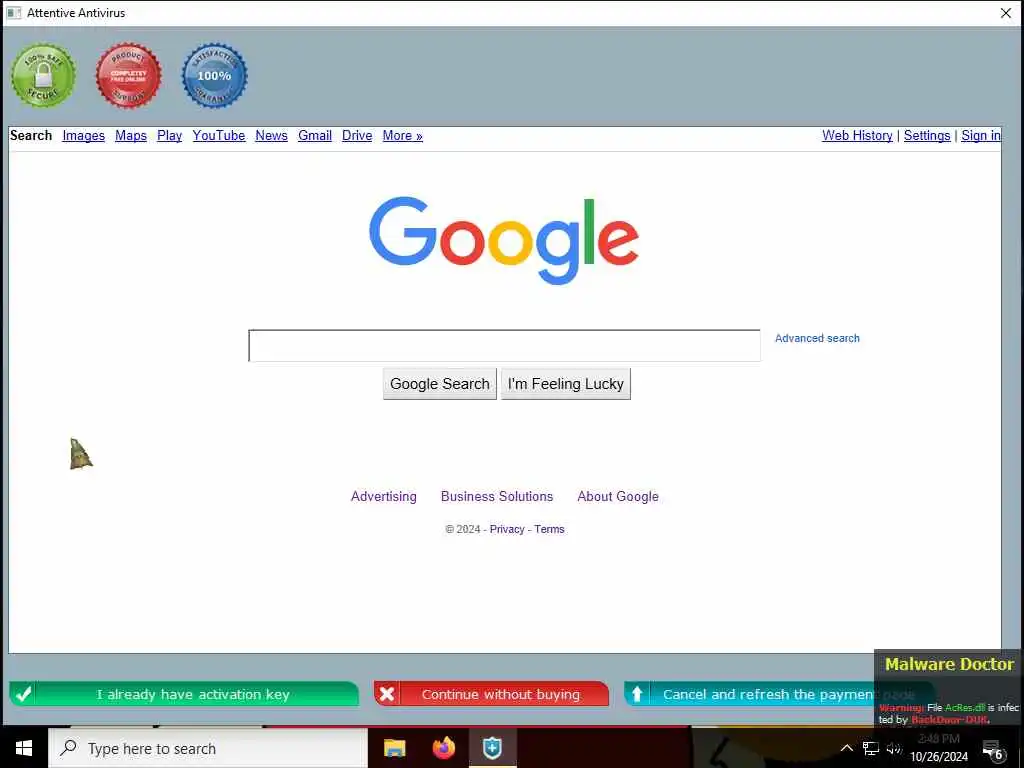The width and height of the screenshot is (1024, 768).
Task: Open the Advertising link
Action: (383, 496)
